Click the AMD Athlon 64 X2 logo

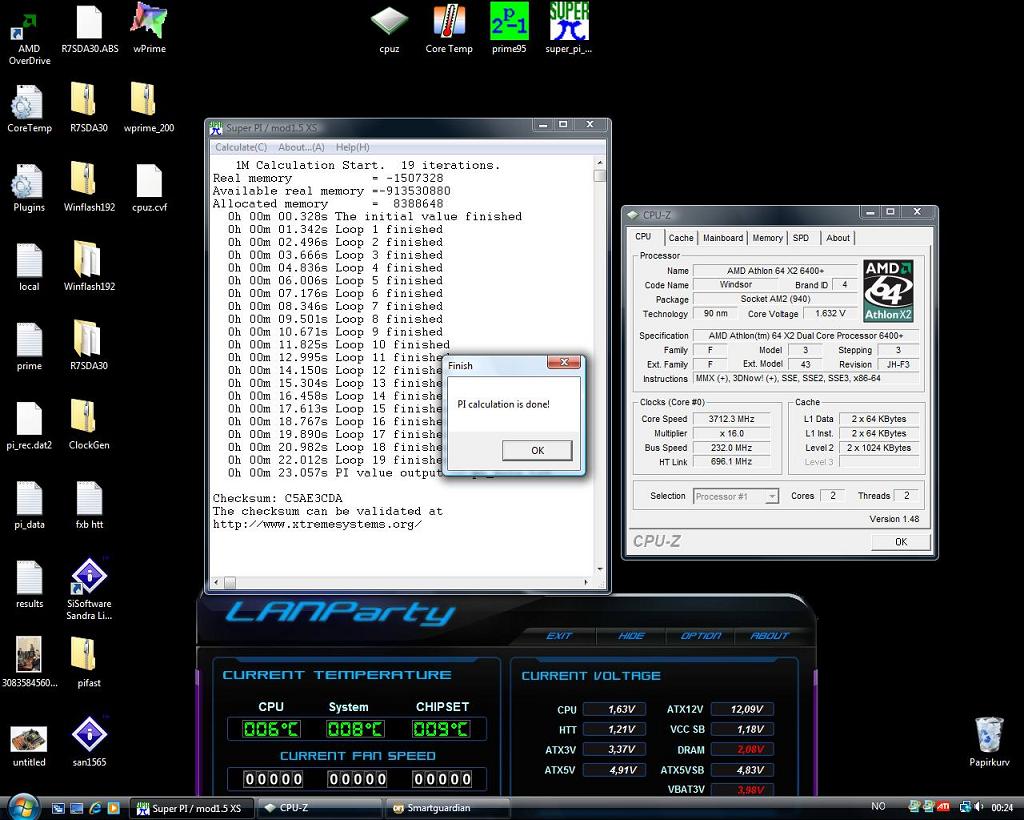coord(888,291)
